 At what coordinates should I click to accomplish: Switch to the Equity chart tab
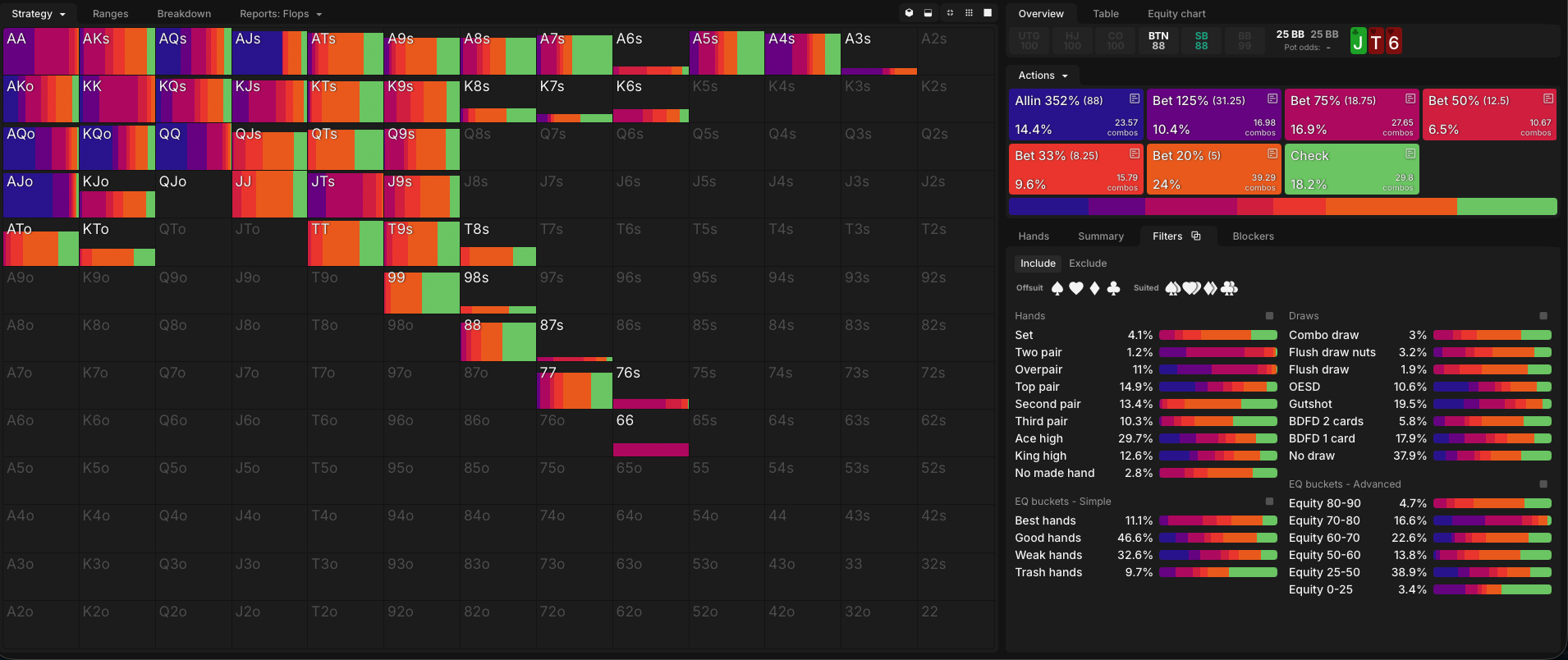[x=1176, y=14]
